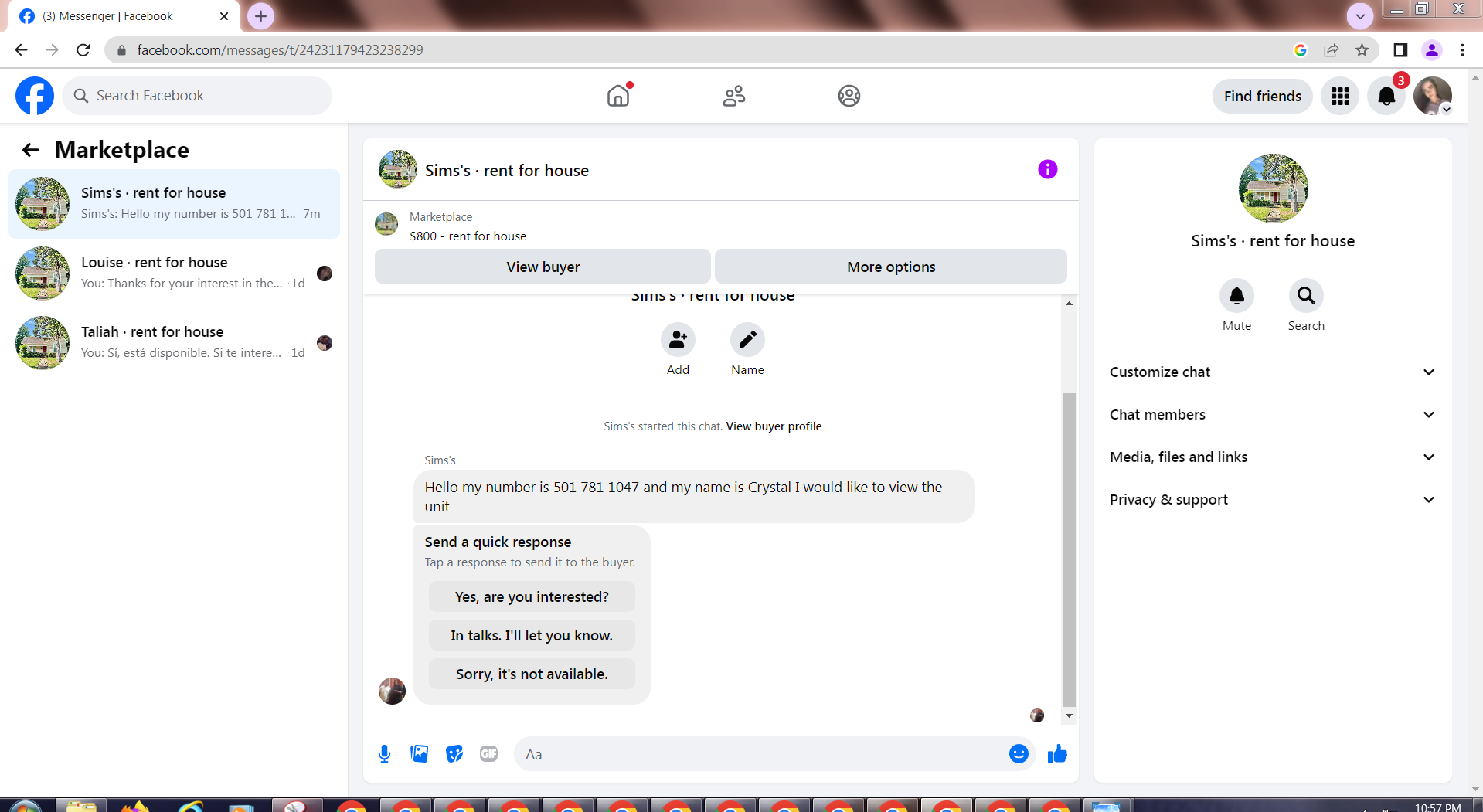Open Taliah rent for house conversation

(x=174, y=343)
